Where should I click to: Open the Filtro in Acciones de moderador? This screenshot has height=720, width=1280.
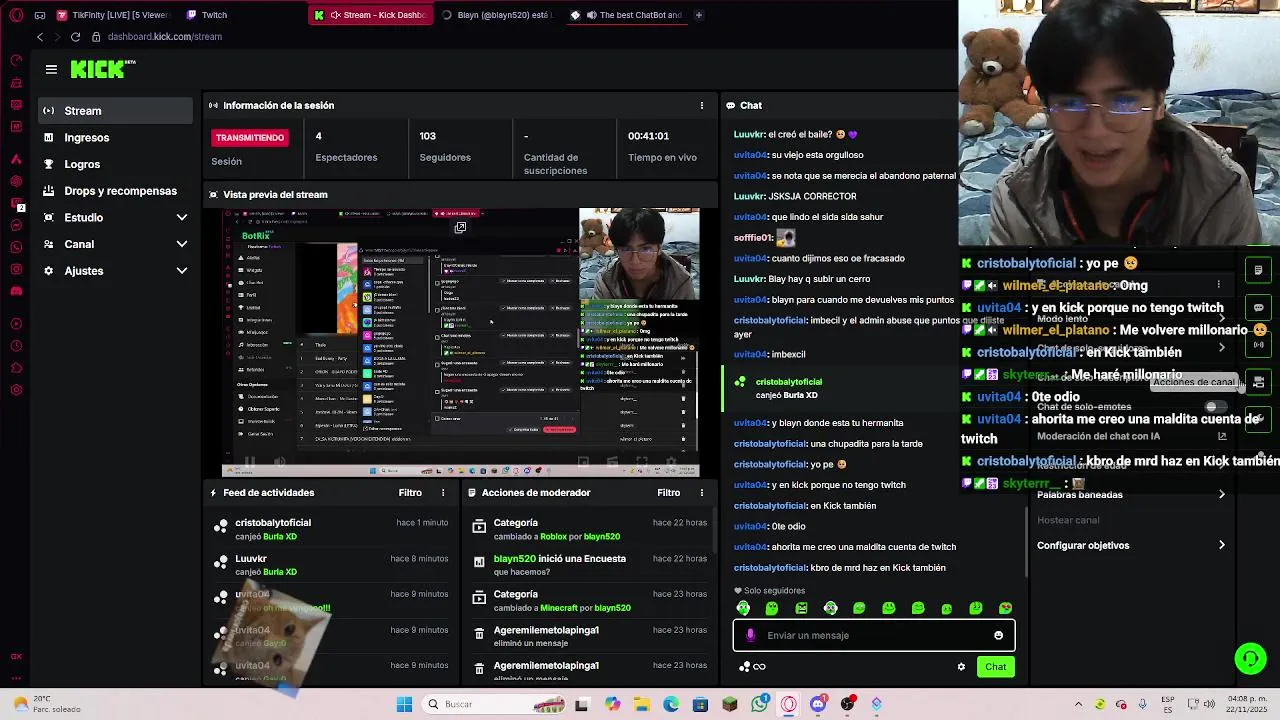[x=669, y=492]
